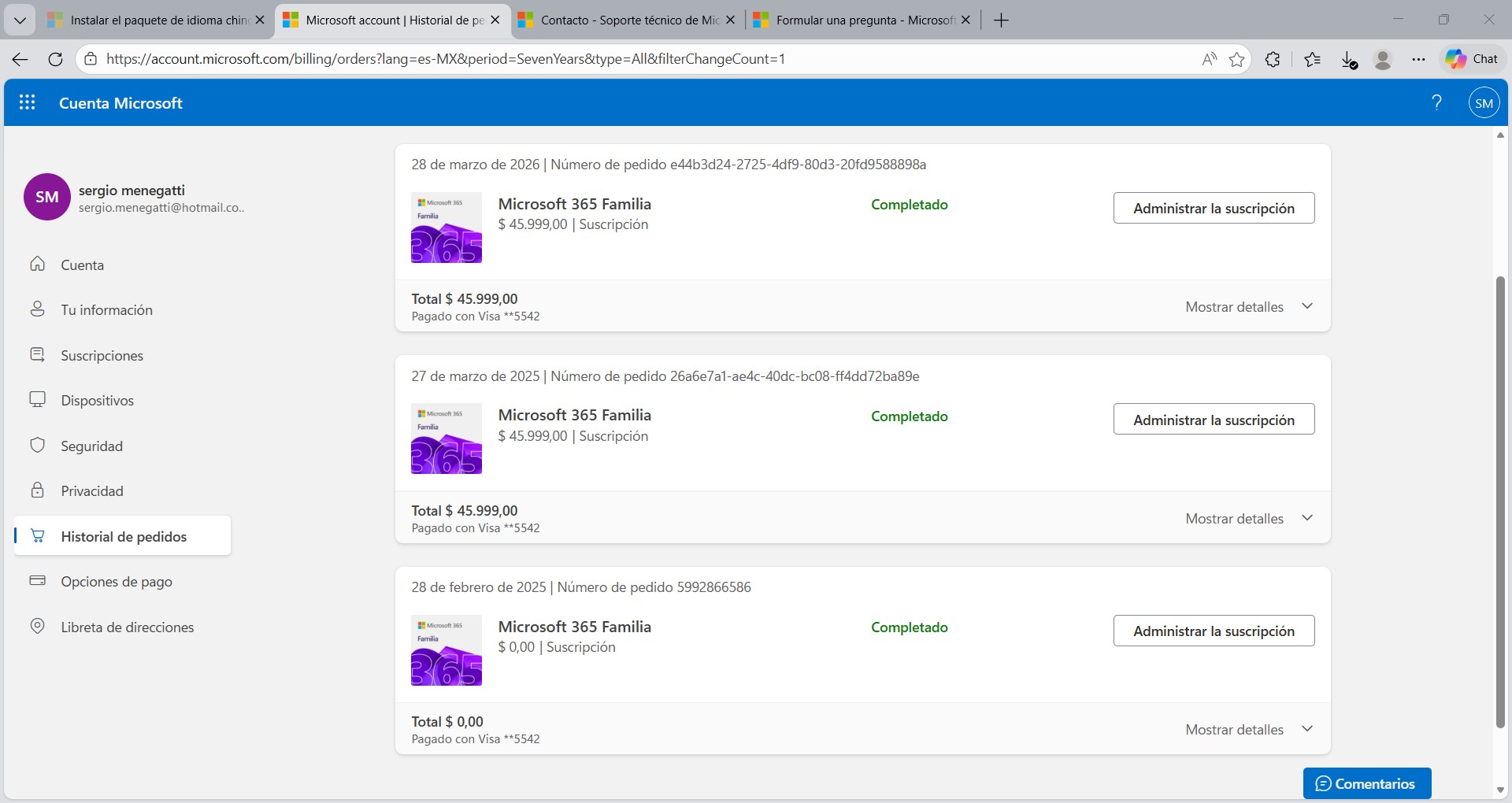Switch to Formular una pregunta tab
The height and width of the screenshot is (803, 1512).
(864, 20)
